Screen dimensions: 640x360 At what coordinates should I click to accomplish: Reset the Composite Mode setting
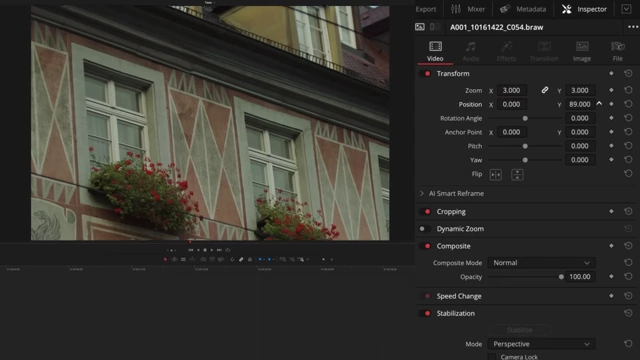click(x=628, y=262)
